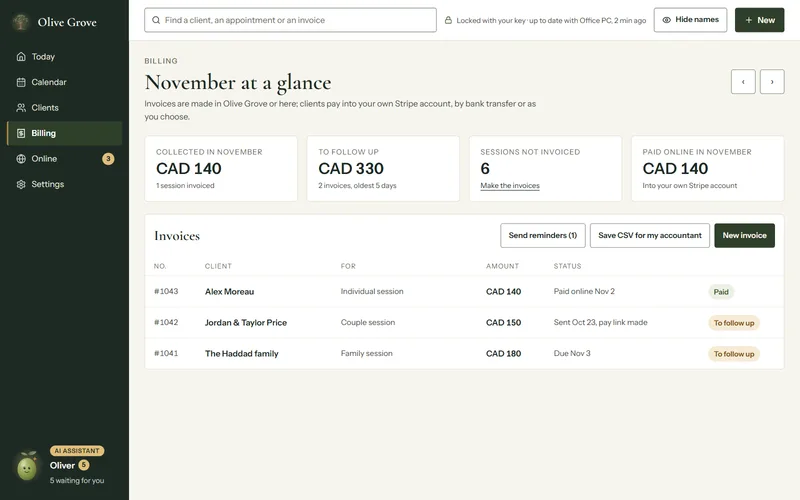Open the Settings menu item

point(64,184)
